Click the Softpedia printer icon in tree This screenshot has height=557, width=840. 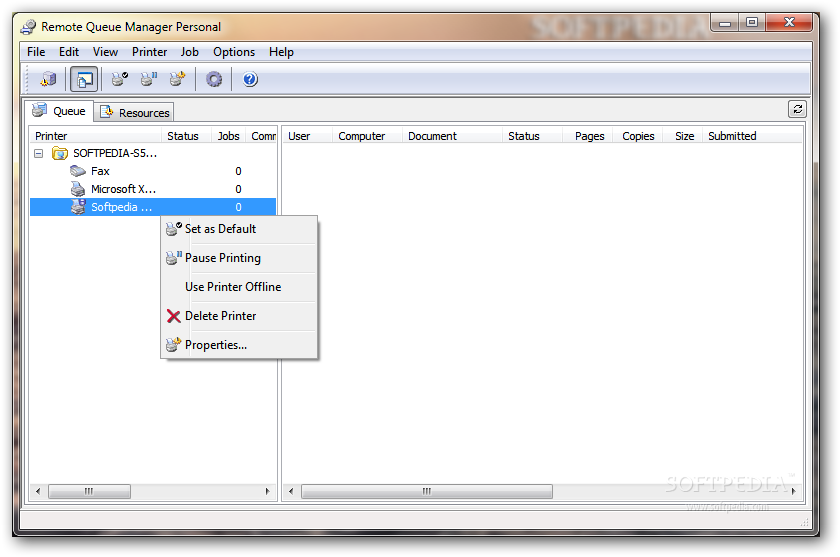point(78,207)
